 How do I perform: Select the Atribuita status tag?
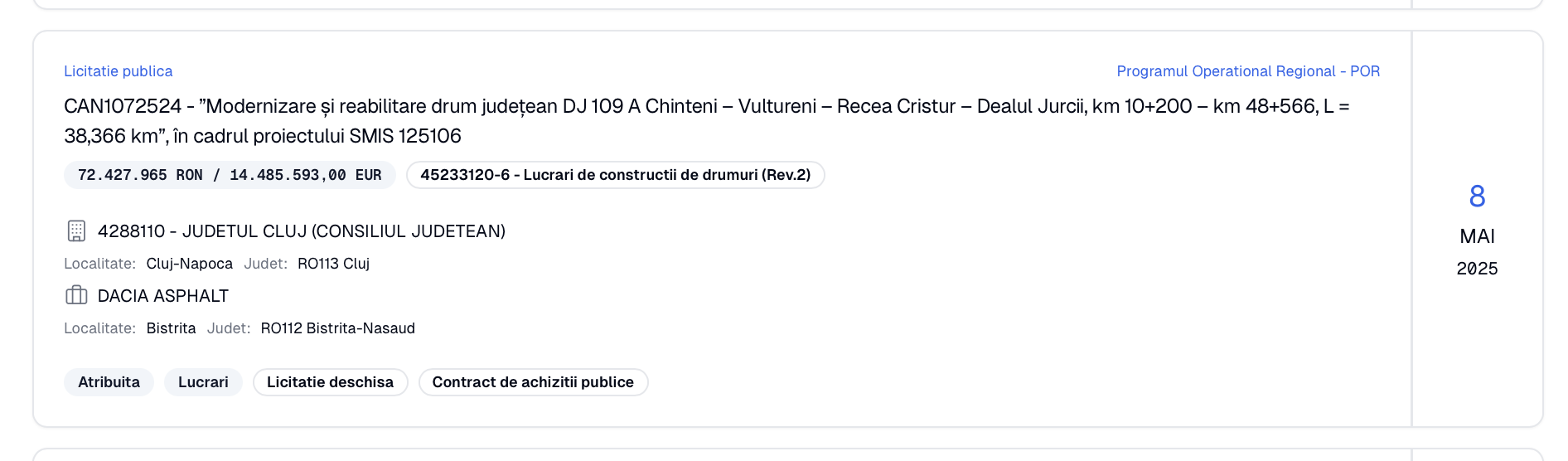[x=109, y=382]
